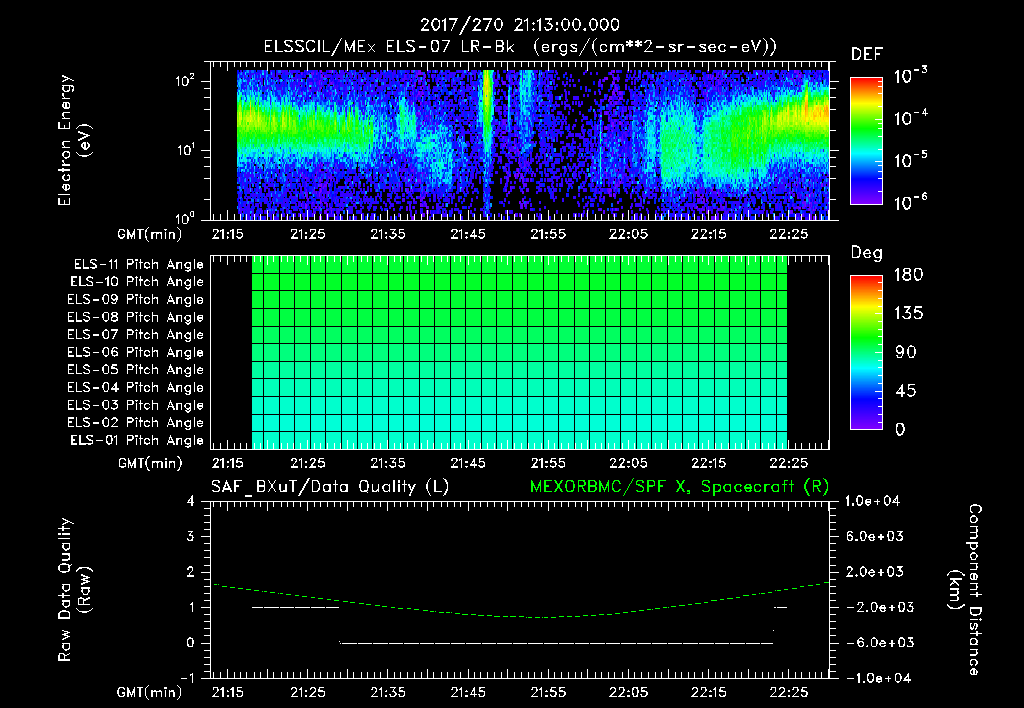Click the GMT(min) label under the spectrogram
1024x708 pixels.
click(x=150, y=234)
